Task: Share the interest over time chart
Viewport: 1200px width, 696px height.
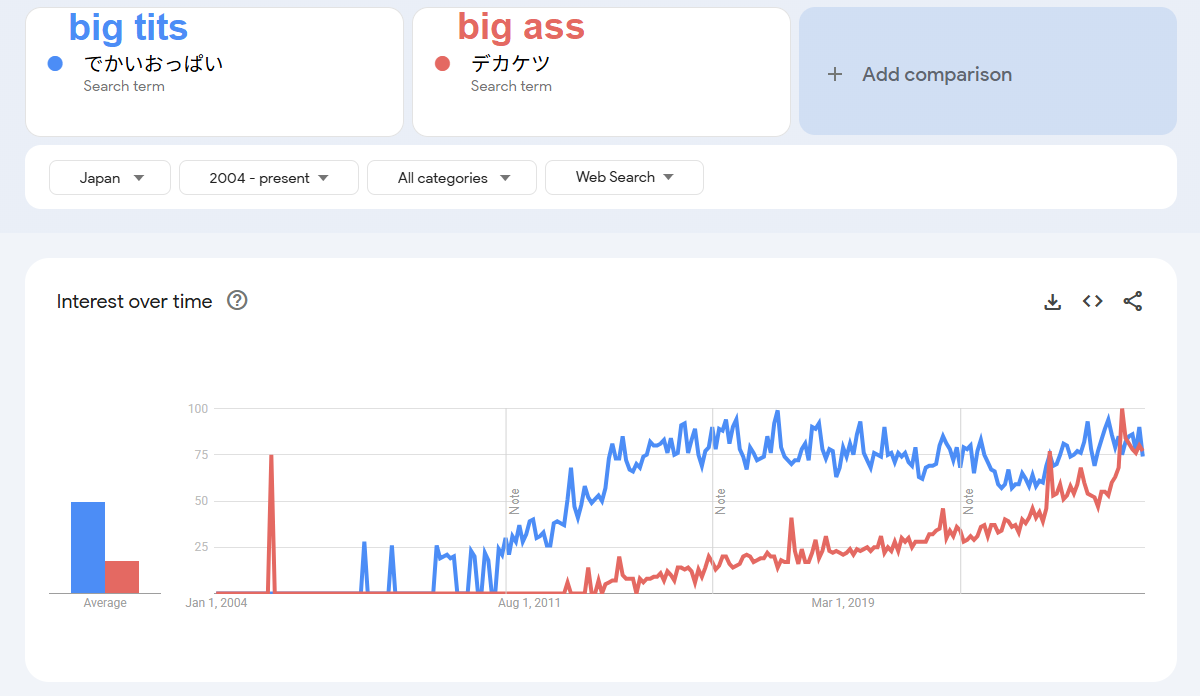Action: pyautogui.click(x=1133, y=301)
